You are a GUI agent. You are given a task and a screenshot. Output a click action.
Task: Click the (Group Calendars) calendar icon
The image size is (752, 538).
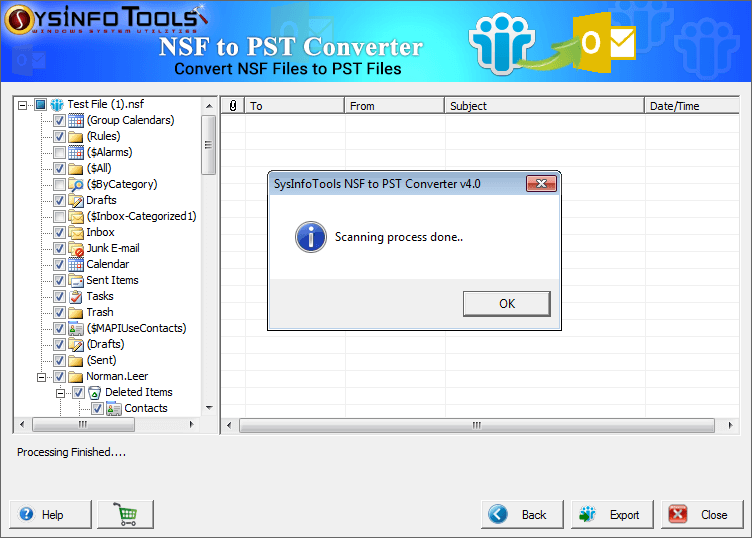point(76,120)
